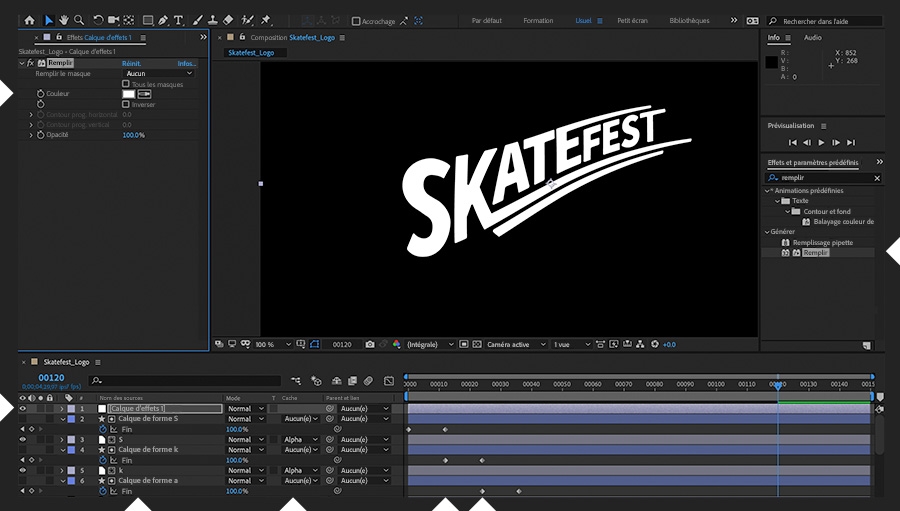Select the Zoom magnifier tool
The height and width of the screenshot is (511, 900).
pyautogui.click(x=78, y=20)
